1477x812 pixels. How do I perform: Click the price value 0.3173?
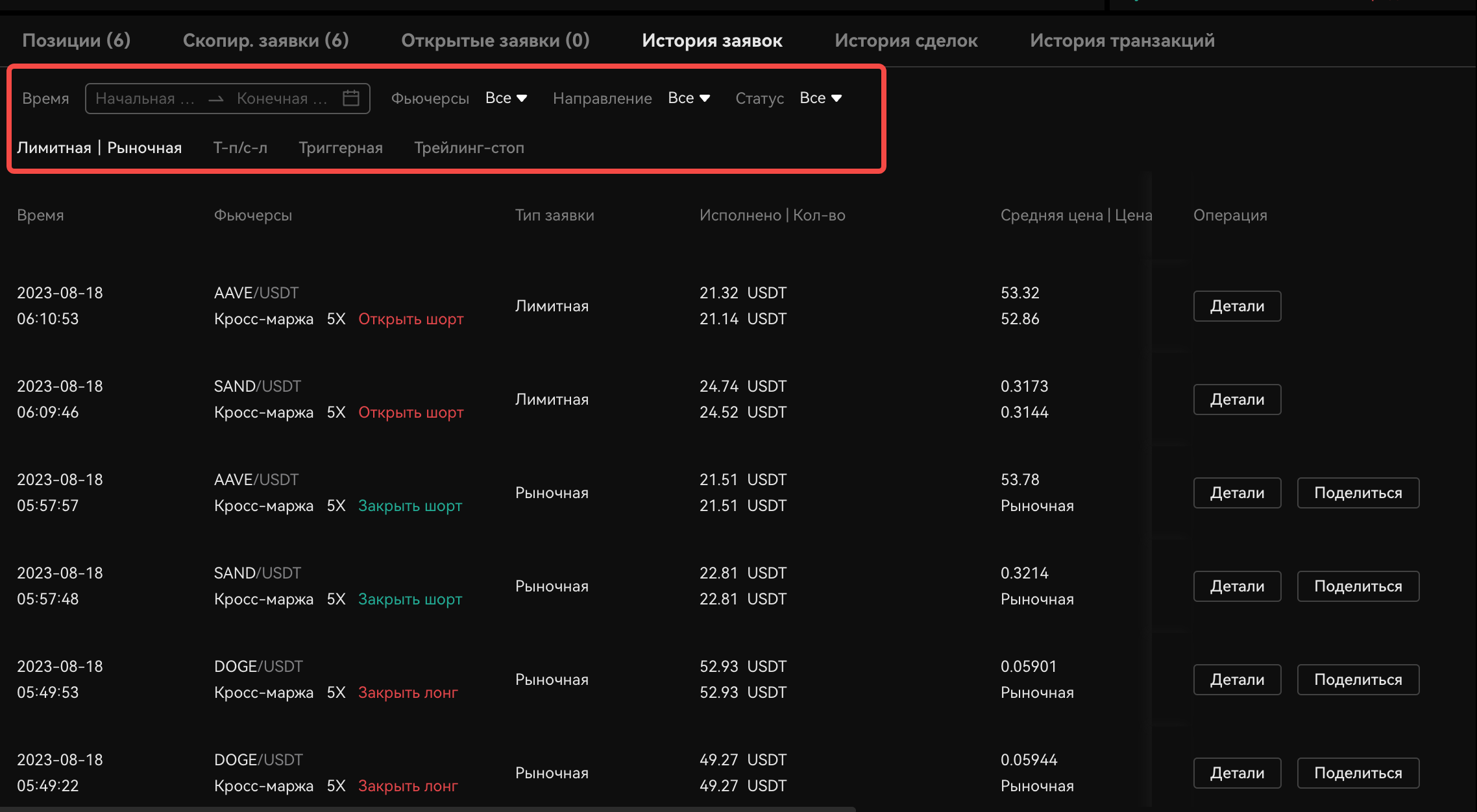click(1025, 387)
